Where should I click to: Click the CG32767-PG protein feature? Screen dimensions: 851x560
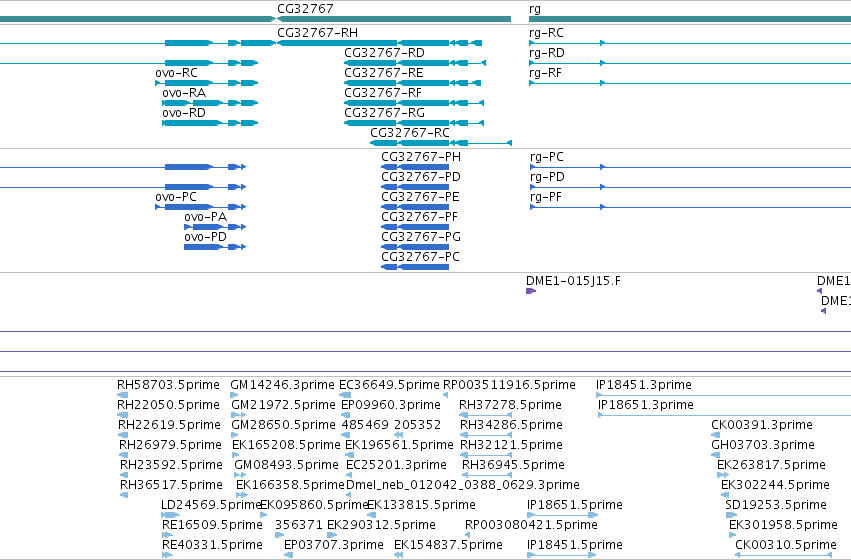(415, 247)
